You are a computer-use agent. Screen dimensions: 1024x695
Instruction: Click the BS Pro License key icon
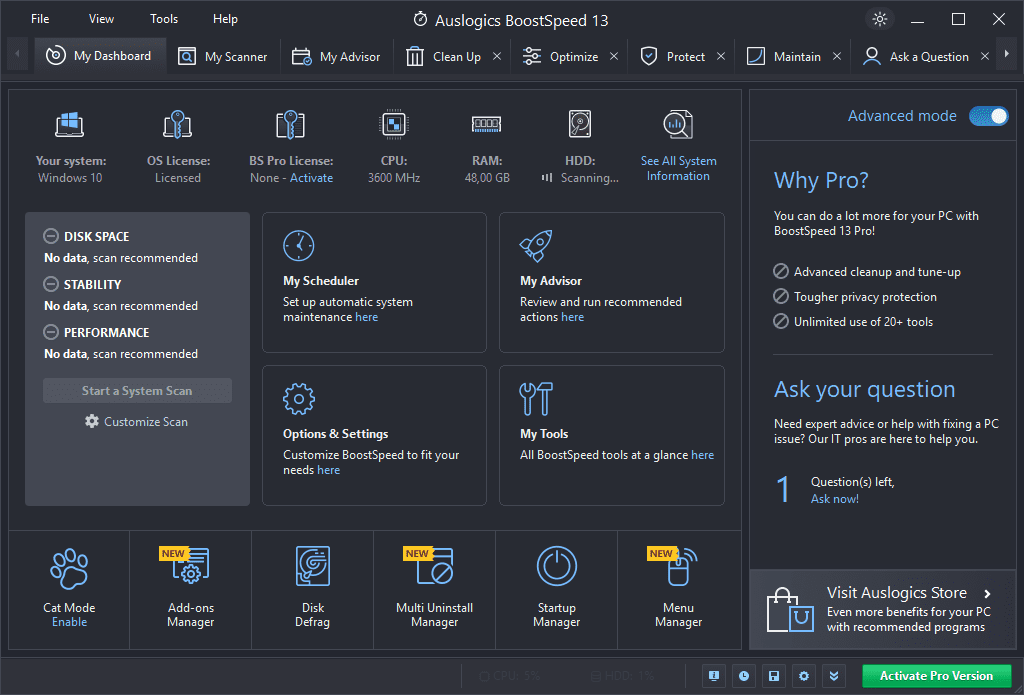pyautogui.click(x=291, y=124)
